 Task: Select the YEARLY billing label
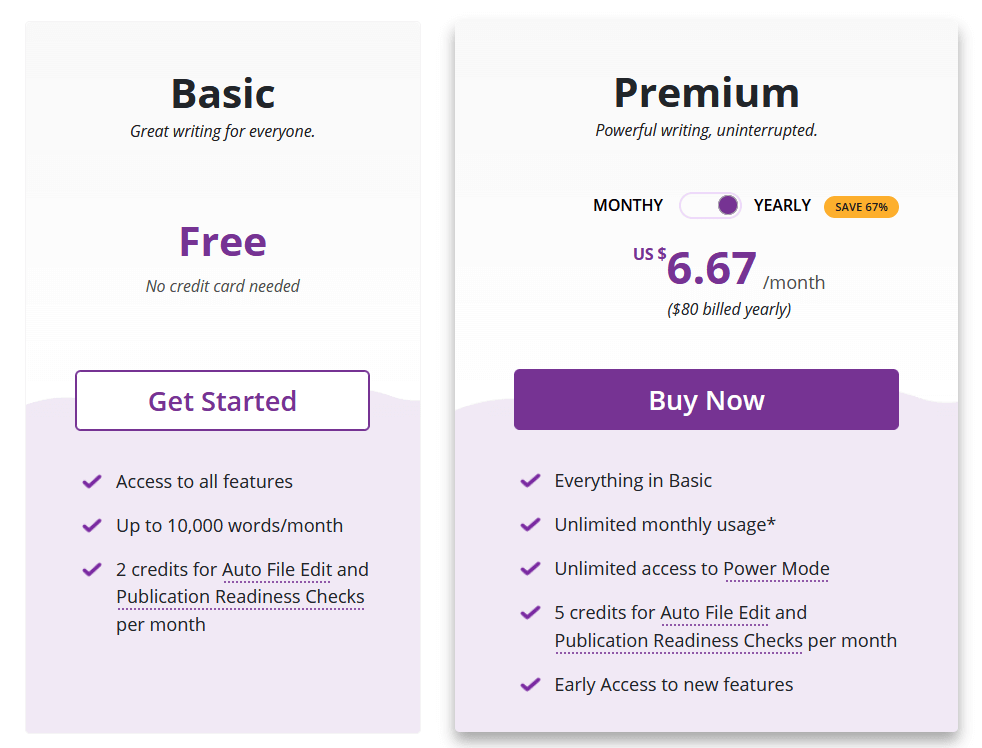[782, 205]
